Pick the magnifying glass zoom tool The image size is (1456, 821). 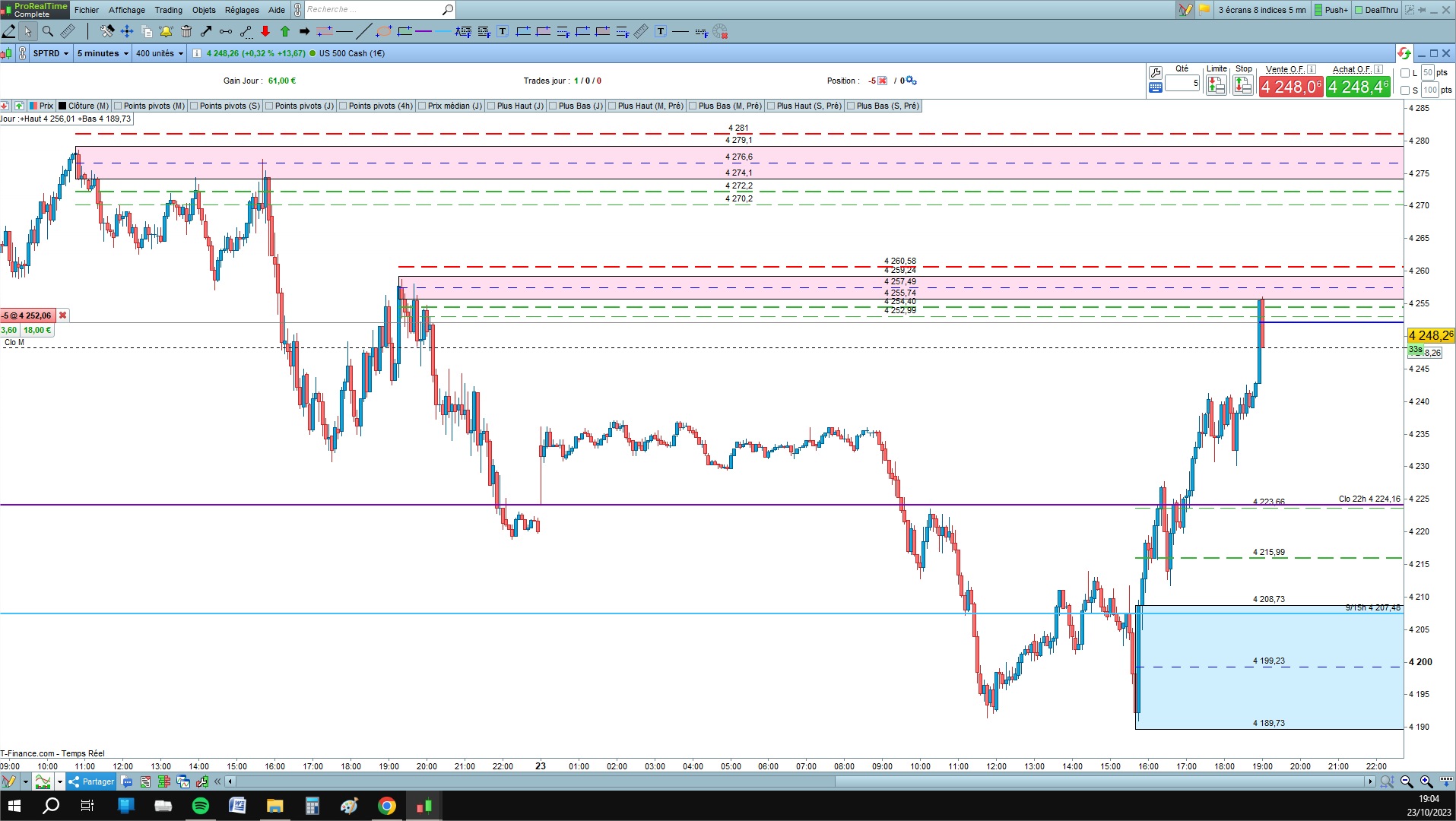(x=48, y=31)
